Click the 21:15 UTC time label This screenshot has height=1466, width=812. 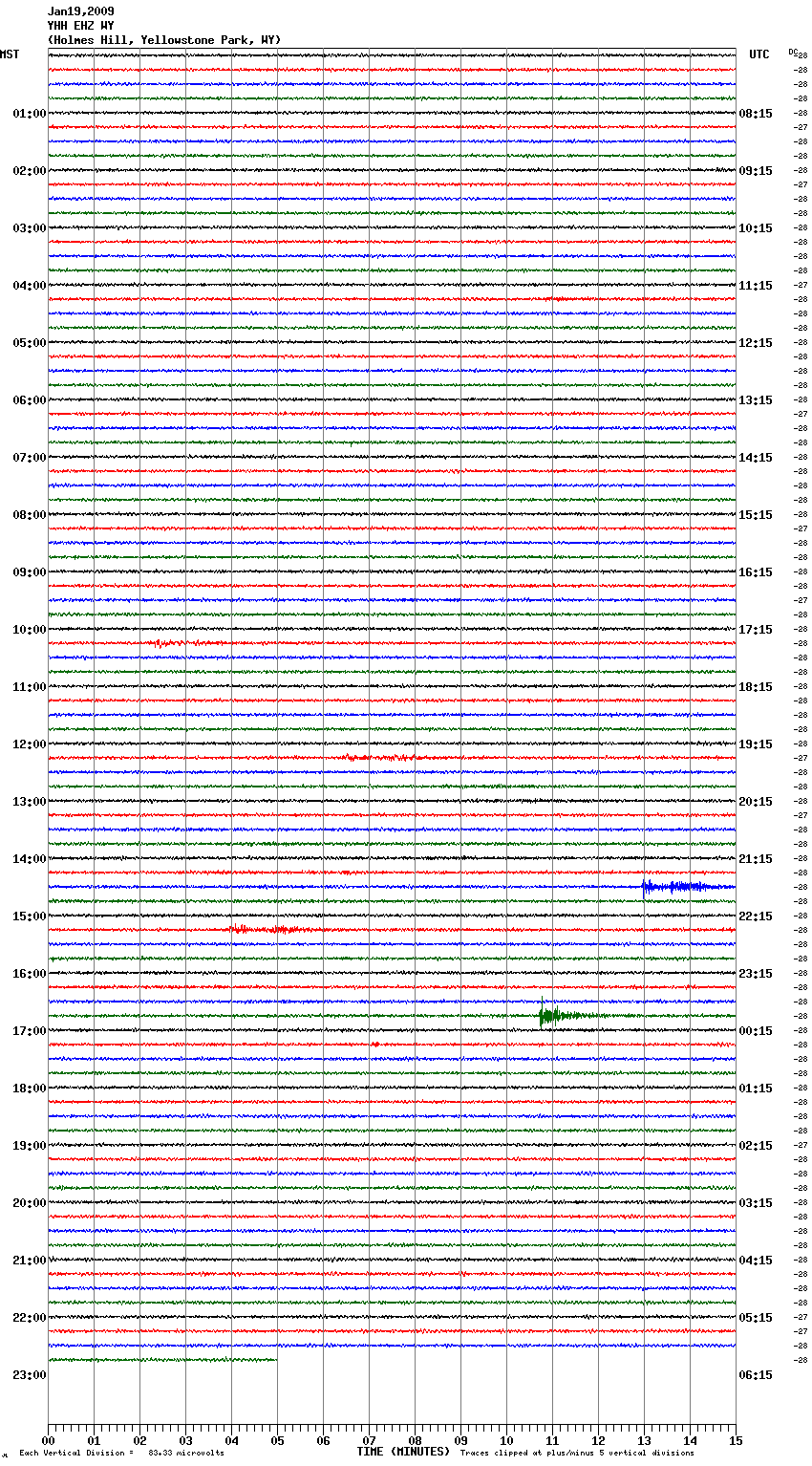click(x=756, y=859)
